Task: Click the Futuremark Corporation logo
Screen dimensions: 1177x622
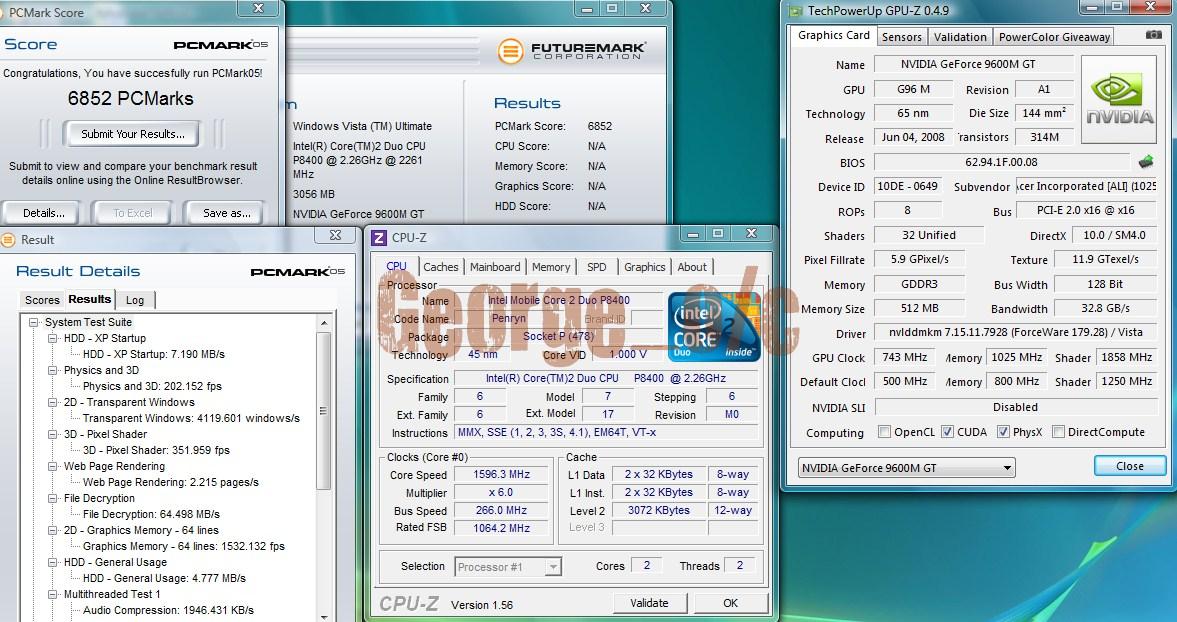Action: (x=571, y=52)
